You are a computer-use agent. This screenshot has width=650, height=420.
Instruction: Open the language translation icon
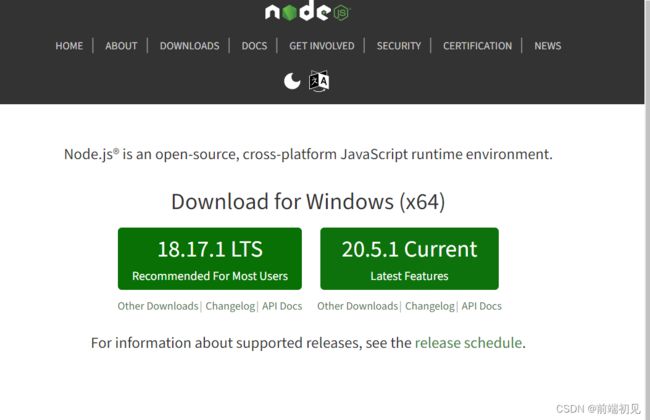coord(319,81)
